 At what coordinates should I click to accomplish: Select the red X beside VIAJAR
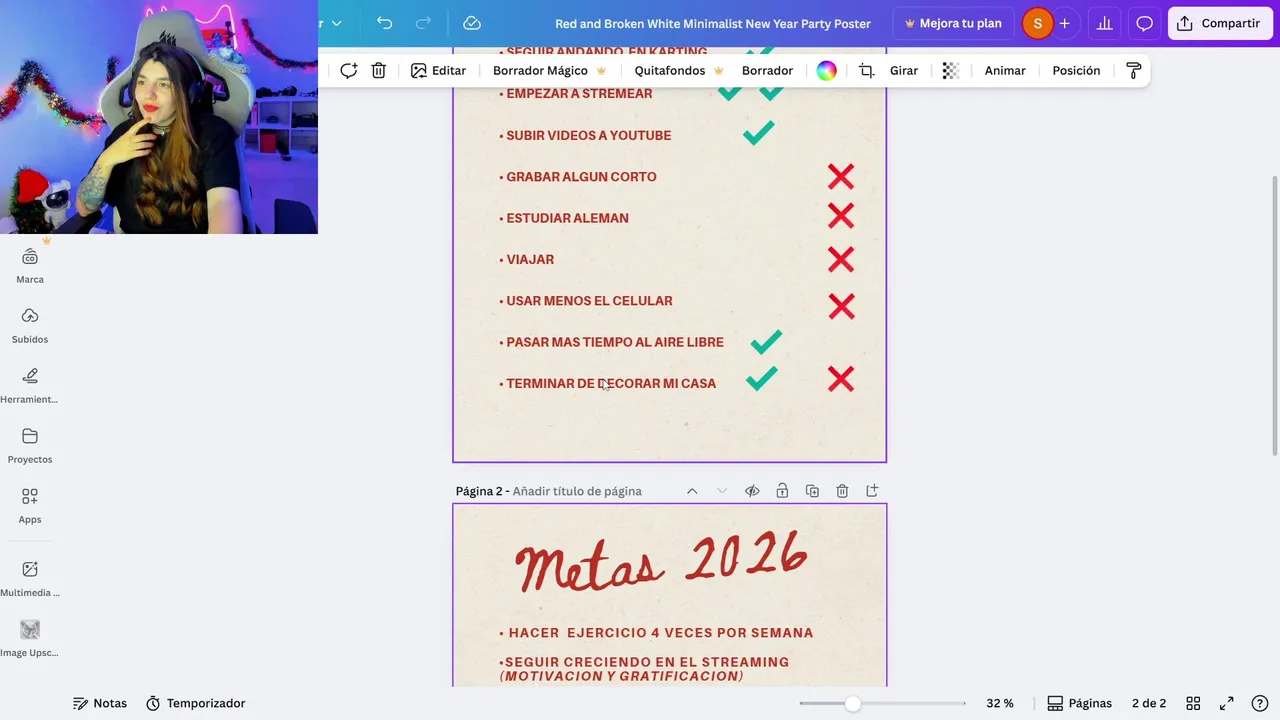[x=841, y=260]
